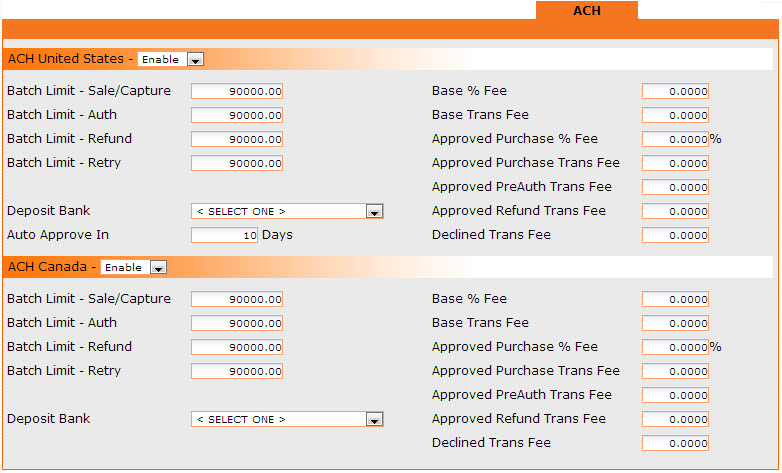782x473 pixels.
Task: Click Canada Batch Limit Sale/Capture field
Action: click(237, 300)
